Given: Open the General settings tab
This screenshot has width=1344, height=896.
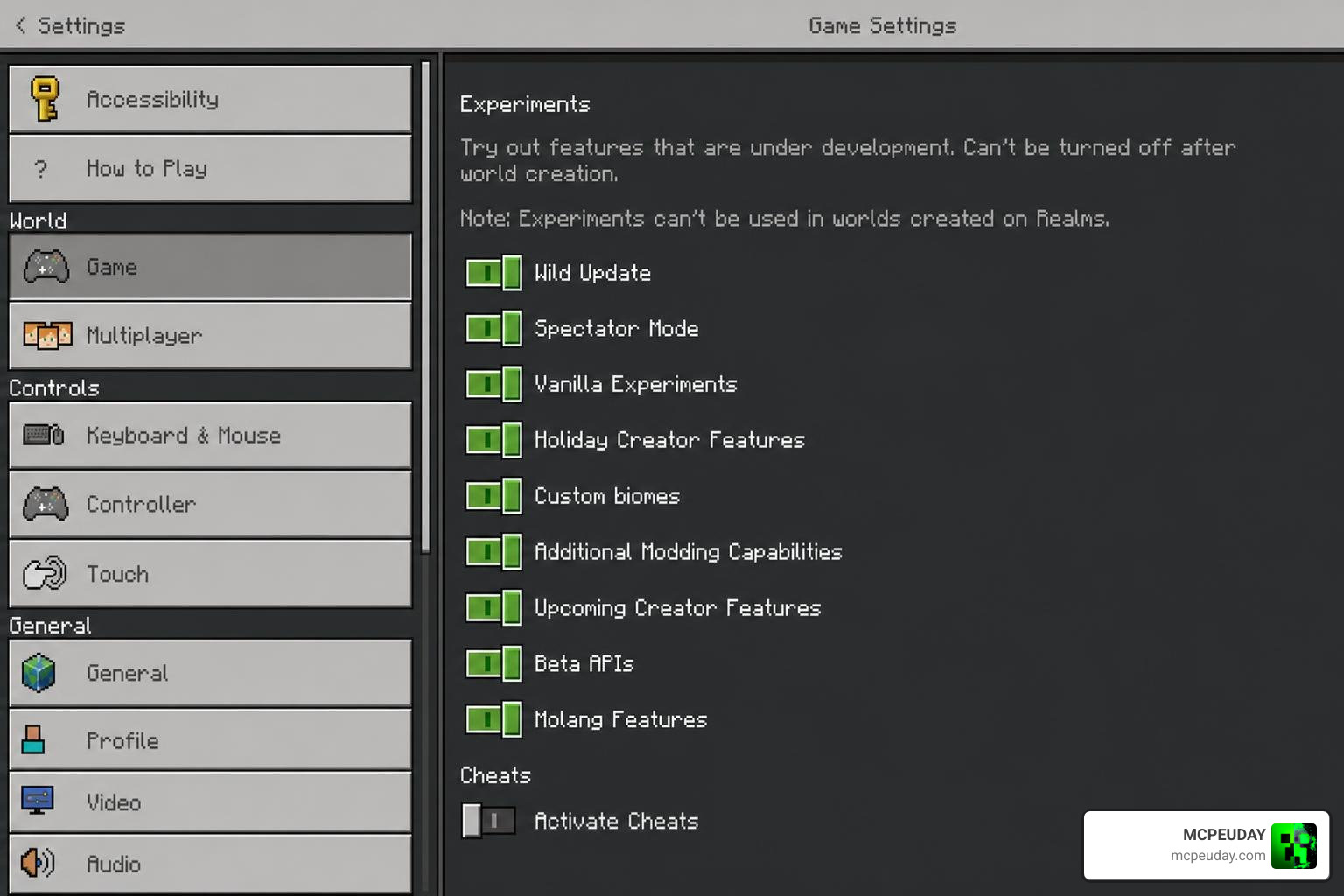Looking at the screenshot, I should tap(210, 673).
